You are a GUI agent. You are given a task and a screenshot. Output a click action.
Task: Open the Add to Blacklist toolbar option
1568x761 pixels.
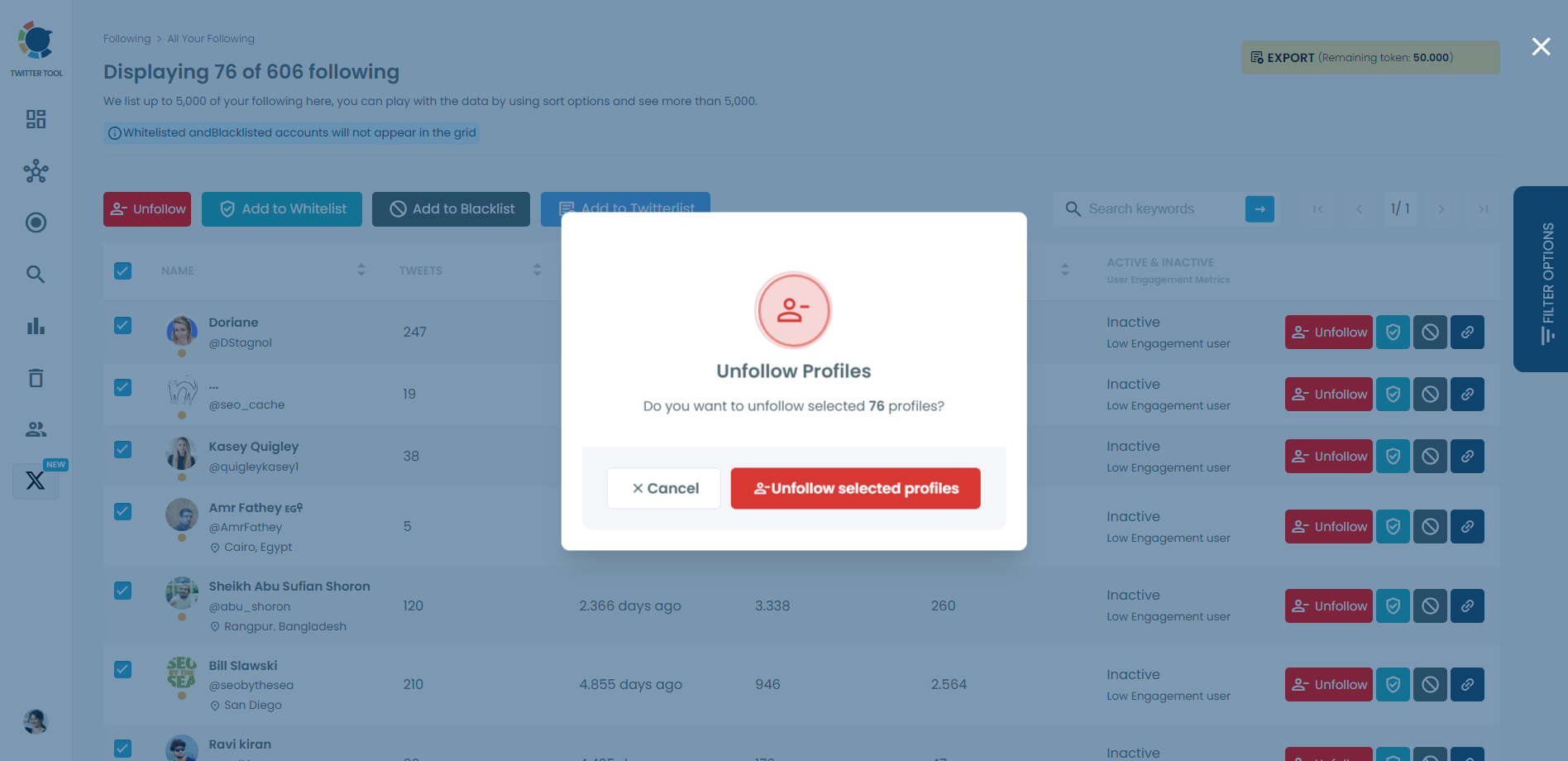coord(451,209)
